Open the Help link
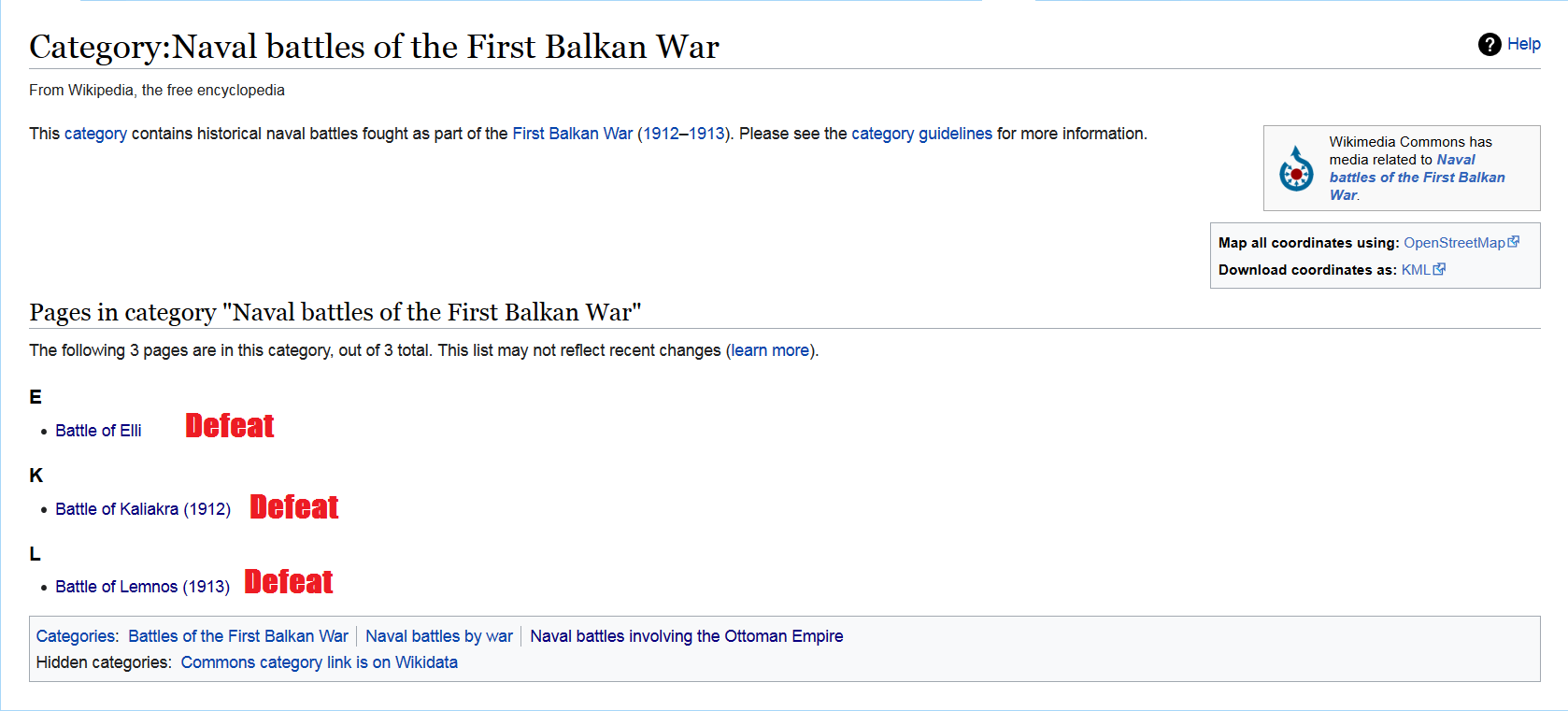Viewport: 1568px width, 711px height. tap(1523, 44)
